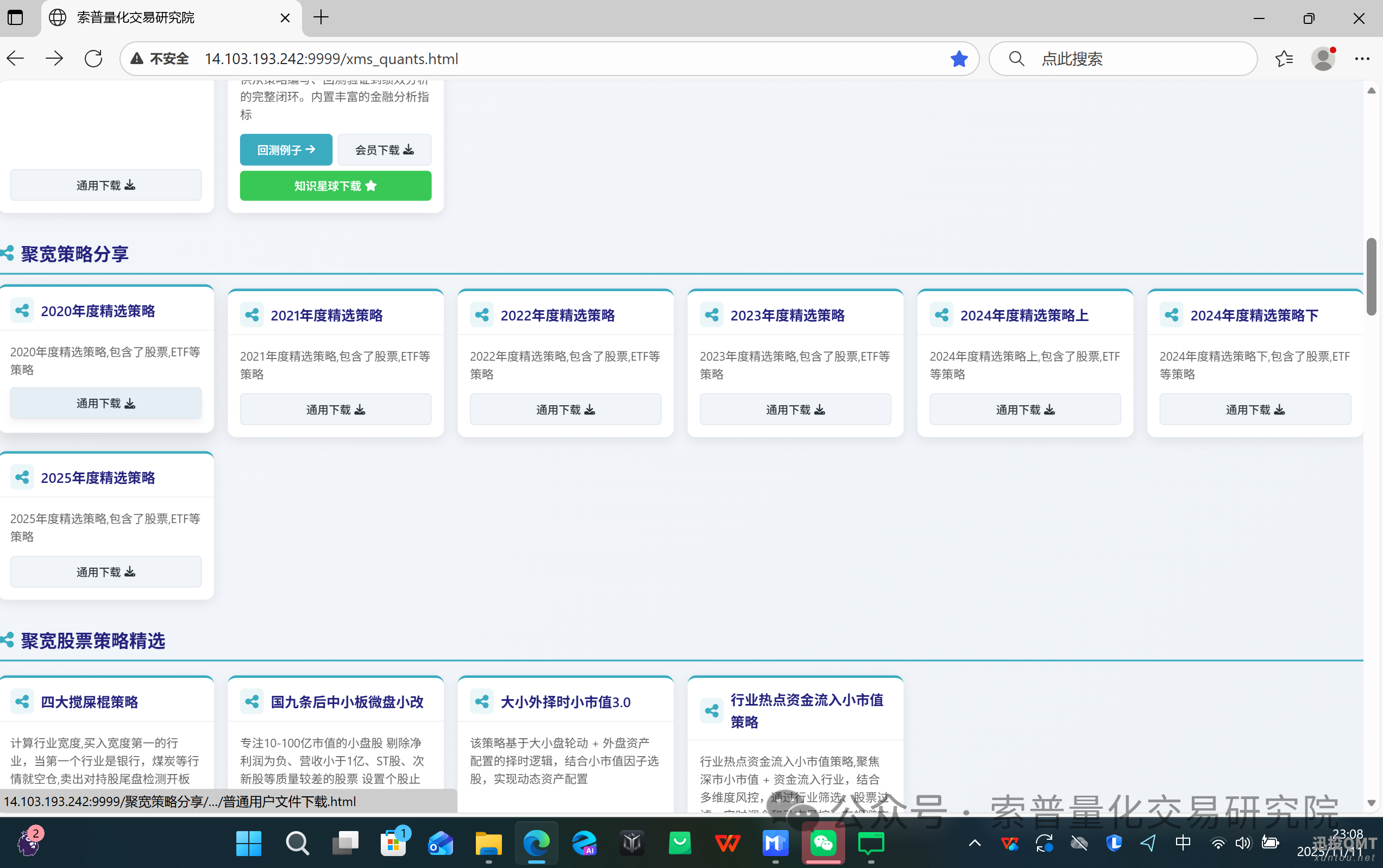This screenshot has height=868, width=1383.
Task: Click the magnifier icon in the 点此搜索 box
Action: 1016,58
